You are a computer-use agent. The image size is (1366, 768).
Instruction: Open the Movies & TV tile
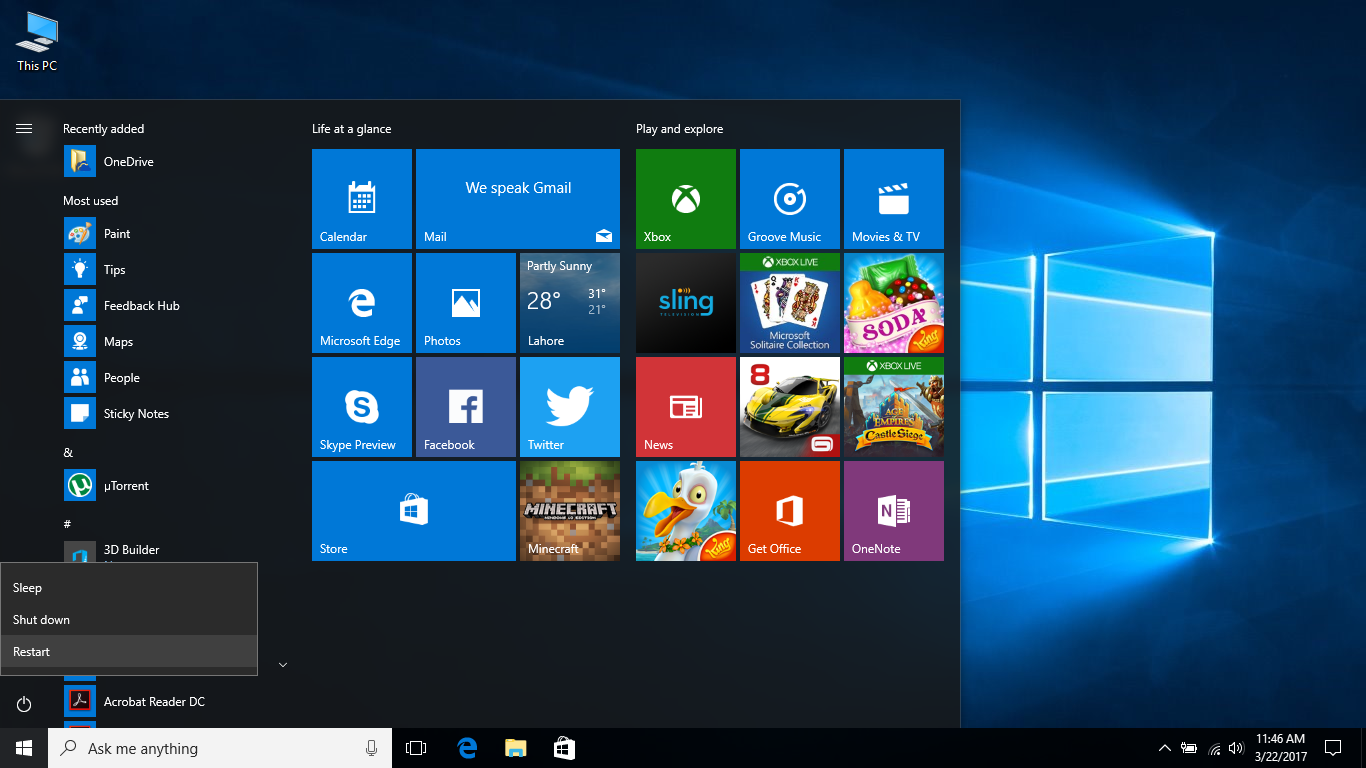(x=894, y=199)
